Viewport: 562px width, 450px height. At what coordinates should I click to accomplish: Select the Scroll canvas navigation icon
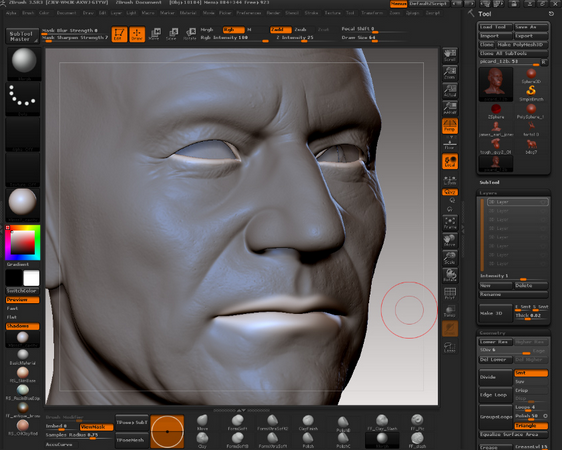450,55
